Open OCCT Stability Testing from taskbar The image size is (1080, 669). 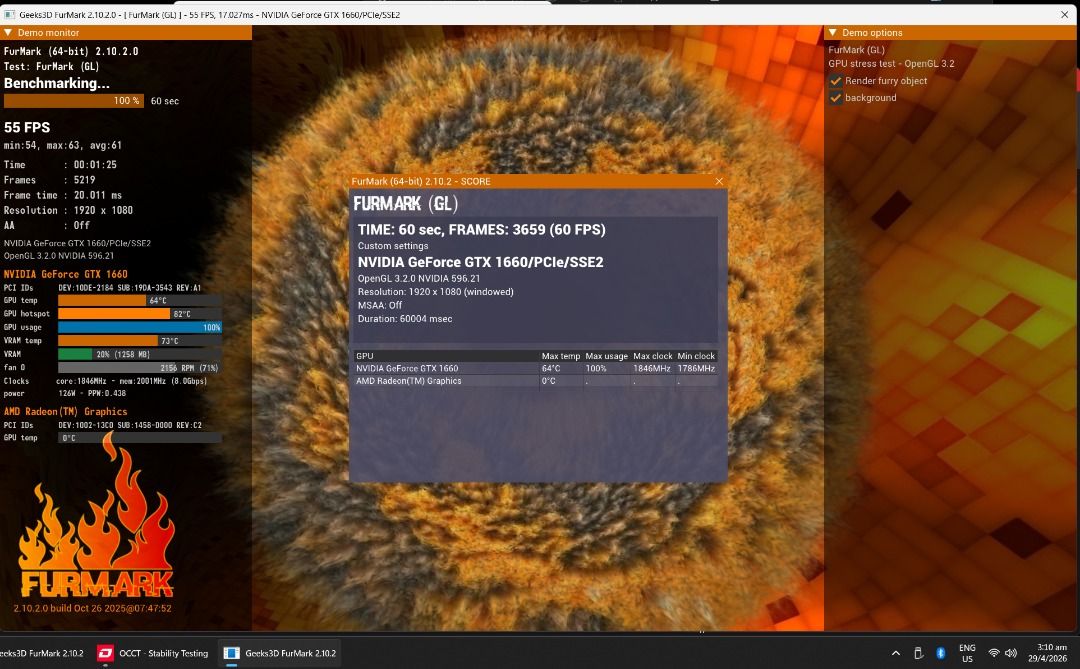click(154, 653)
